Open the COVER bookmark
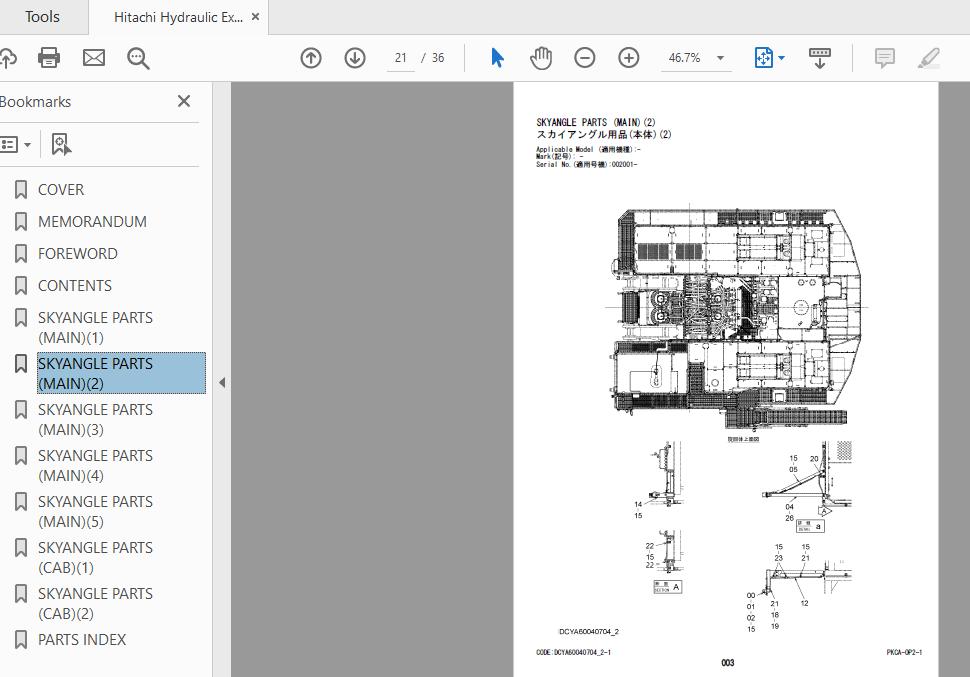970x677 pixels. pos(62,189)
